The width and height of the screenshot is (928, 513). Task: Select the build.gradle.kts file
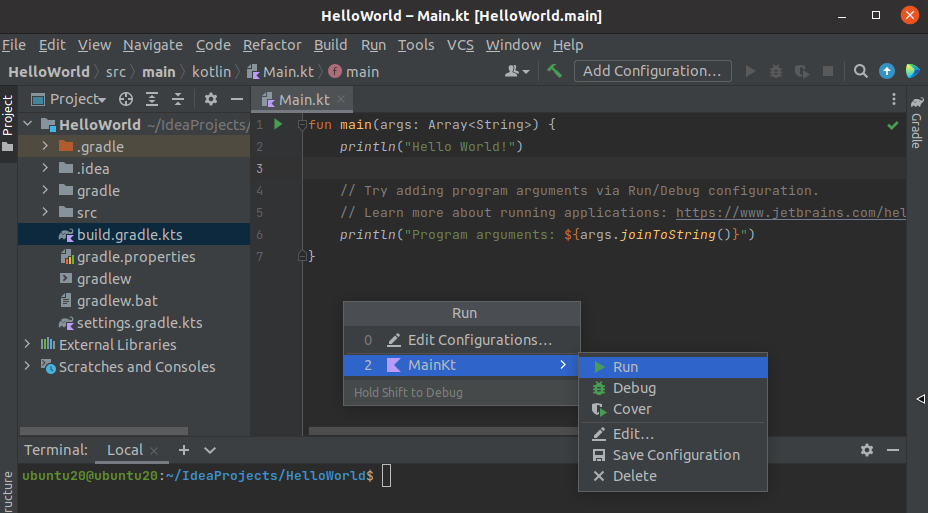[129, 234]
